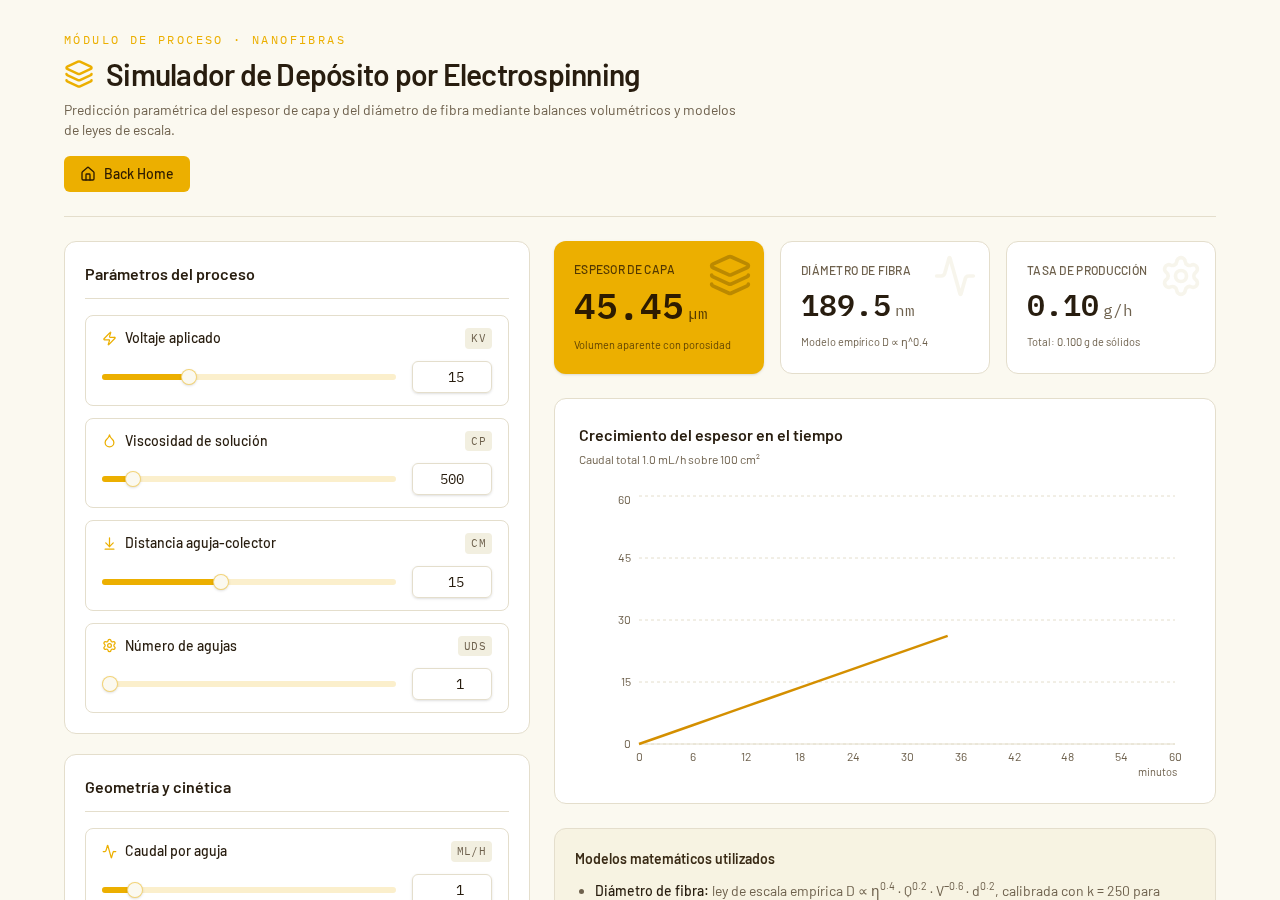The height and width of the screenshot is (900, 1280).
Task: Click the thickness growth line in the chart
Action: 793,690
